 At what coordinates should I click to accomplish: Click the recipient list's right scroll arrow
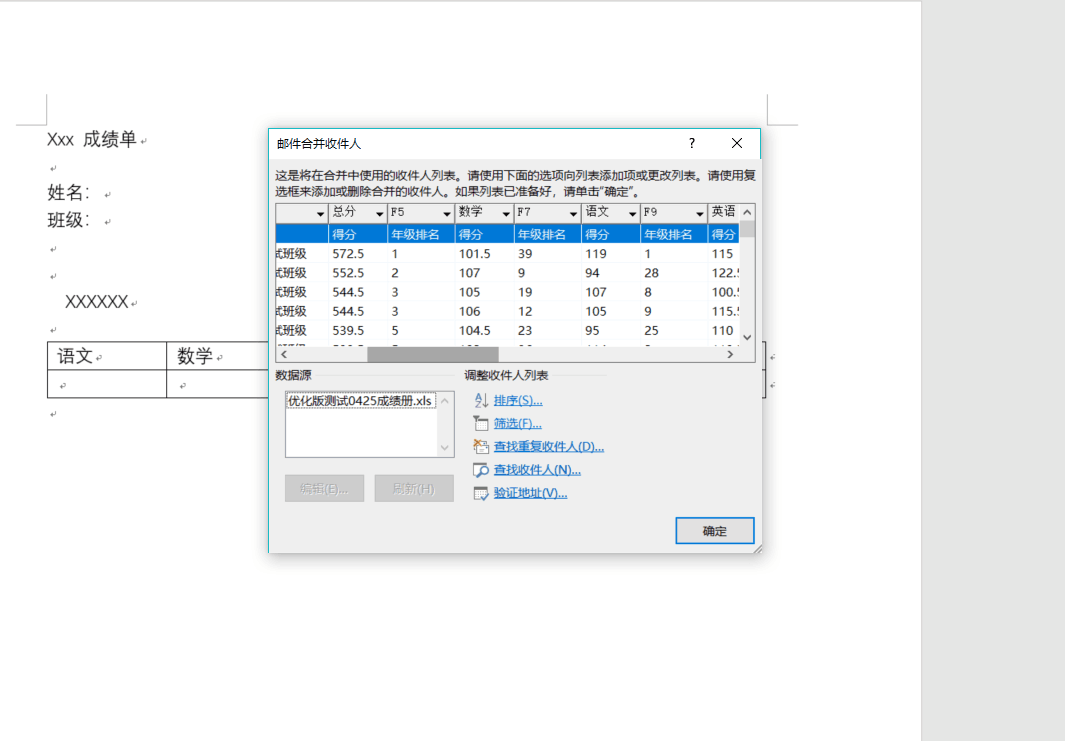tap(730, 354)
